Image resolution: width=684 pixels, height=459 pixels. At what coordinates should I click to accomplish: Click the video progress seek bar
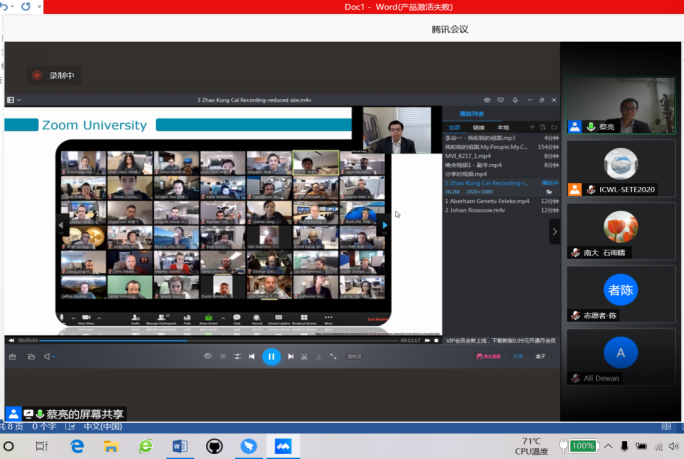pyautogui.click(x=220, y=340)
